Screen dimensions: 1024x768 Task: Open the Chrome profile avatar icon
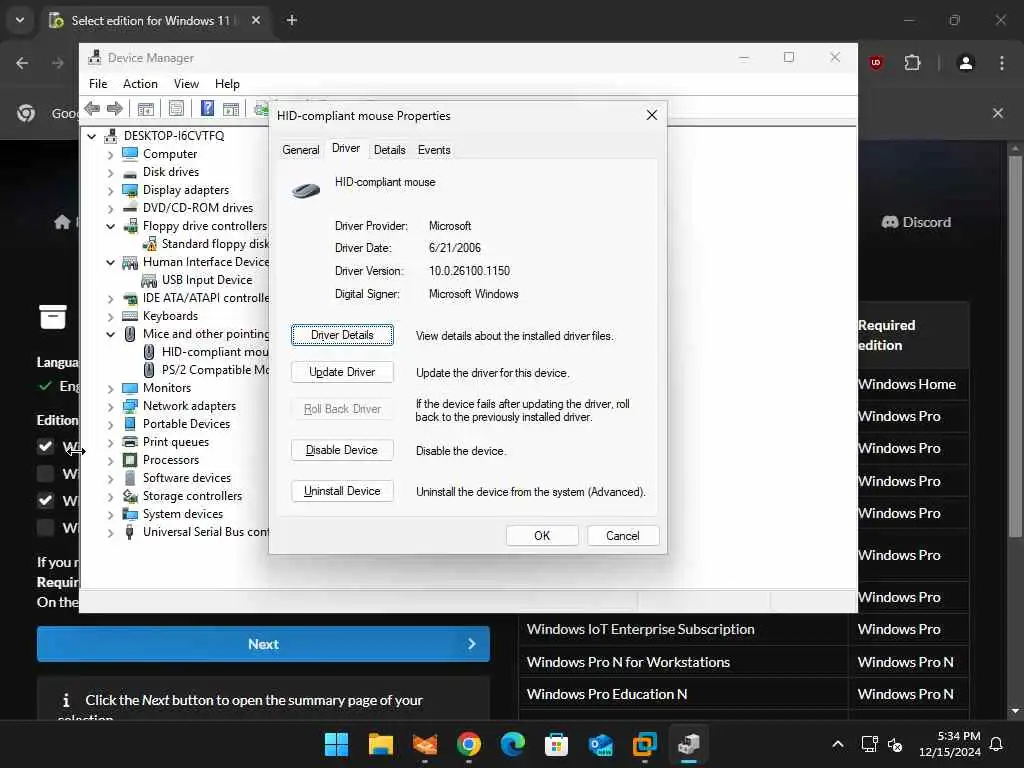coord(966,63)
